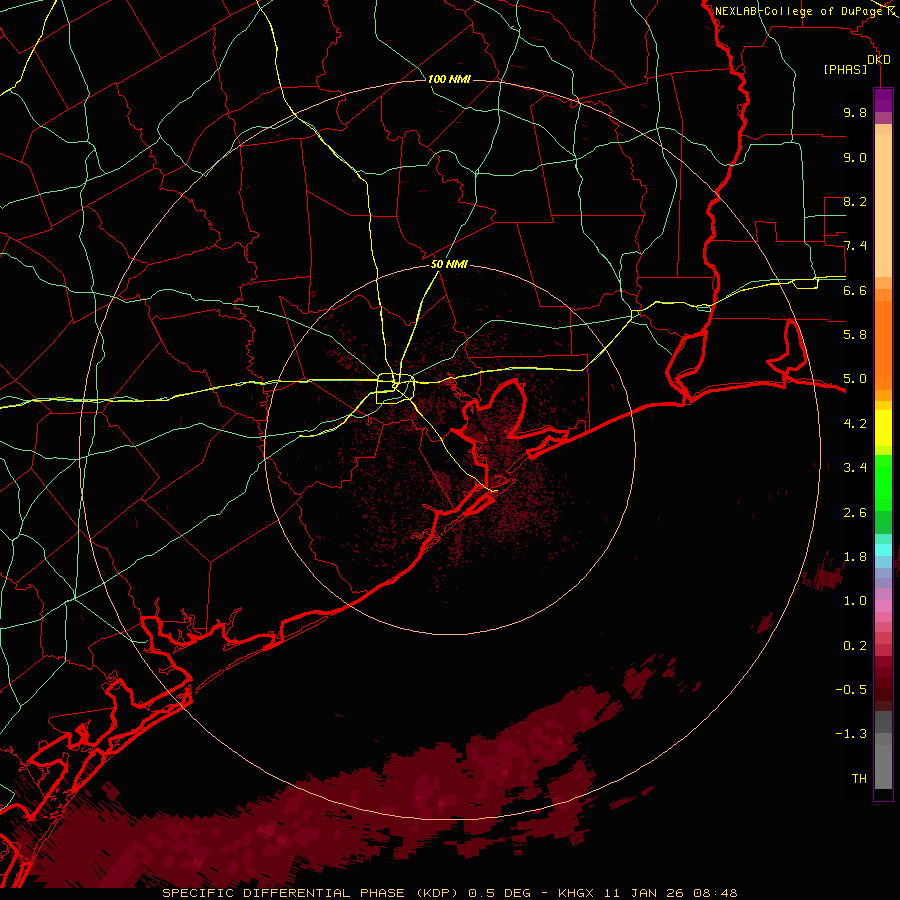This screenshot has height=900, width=900.
Task: Click the [PHAS] legend header
Action: 845,69
